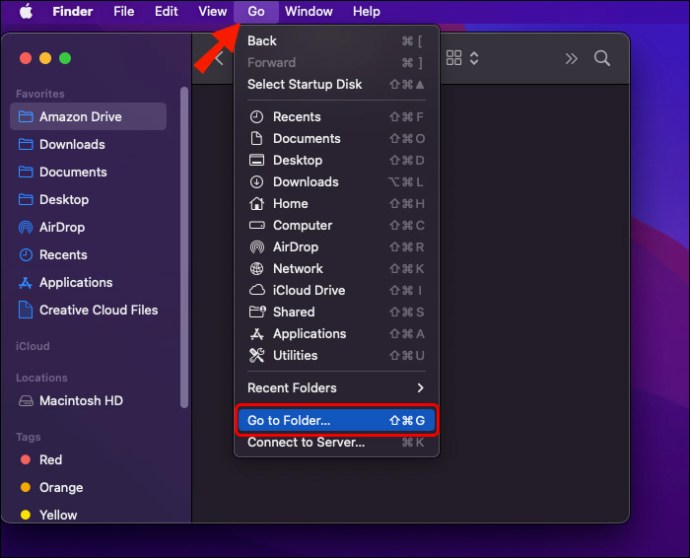Click the Downloads label in Go menu
The width and height of the screenshot is (690, 558).
(x=306, y=182)
